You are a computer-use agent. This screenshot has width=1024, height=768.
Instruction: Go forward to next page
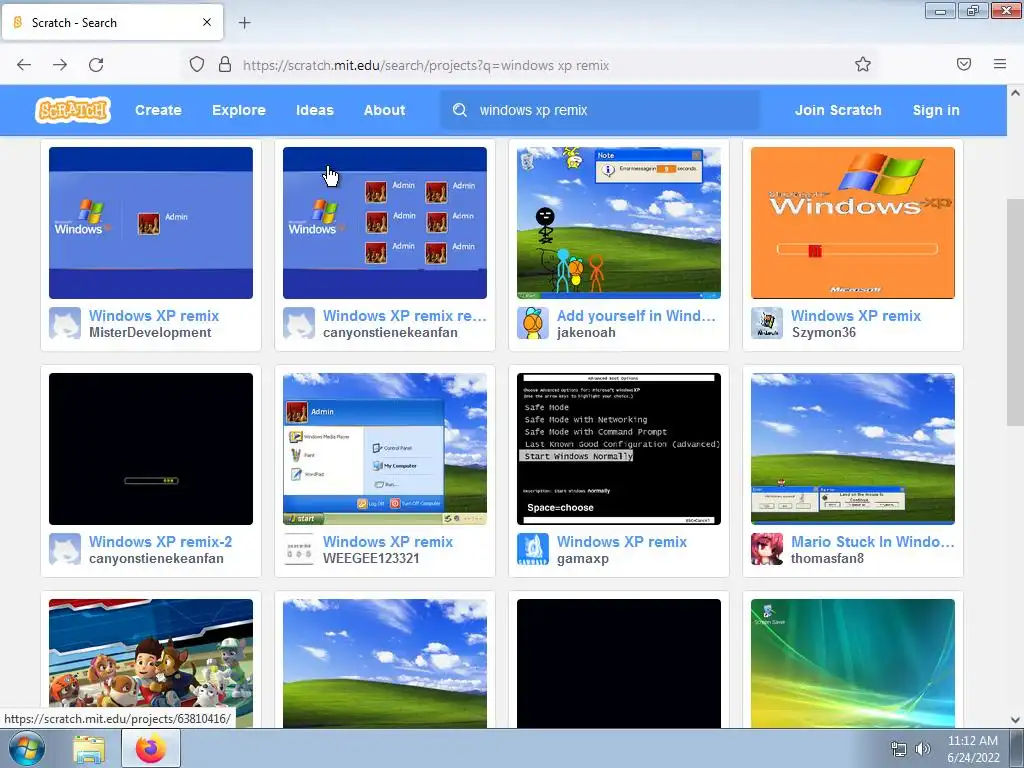pos(60,65)
